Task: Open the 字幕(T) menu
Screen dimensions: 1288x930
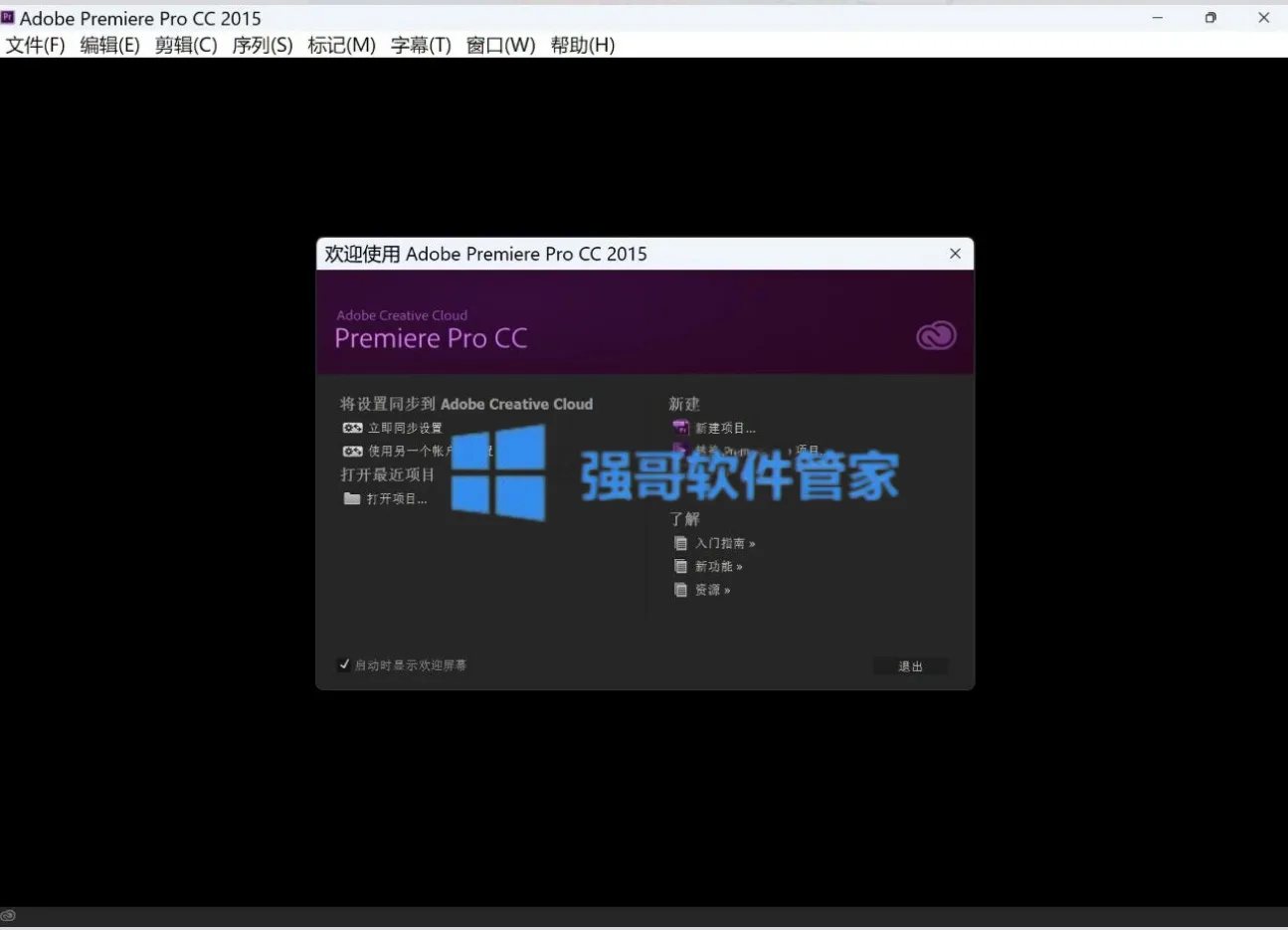Action: (421, 45)
